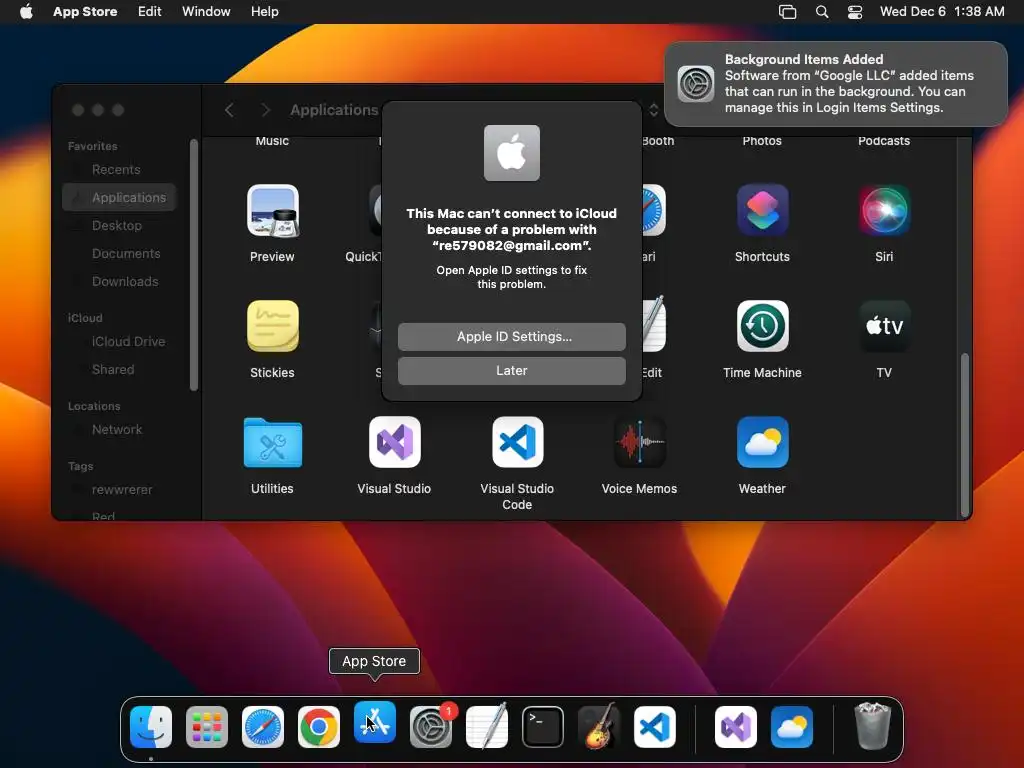Click the Finder view options chevrons
1024x768 pixels.
click(653, 110)
